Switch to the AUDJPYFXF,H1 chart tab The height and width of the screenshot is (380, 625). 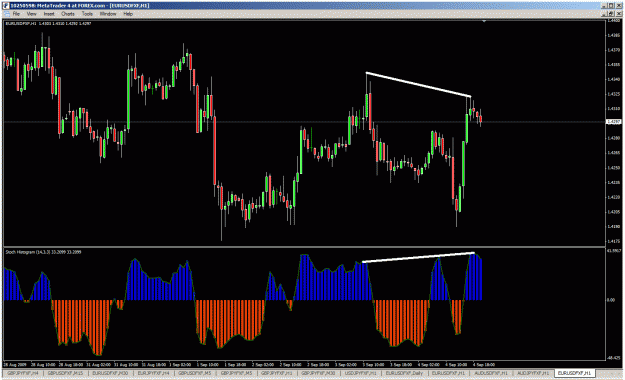[533, 373]
